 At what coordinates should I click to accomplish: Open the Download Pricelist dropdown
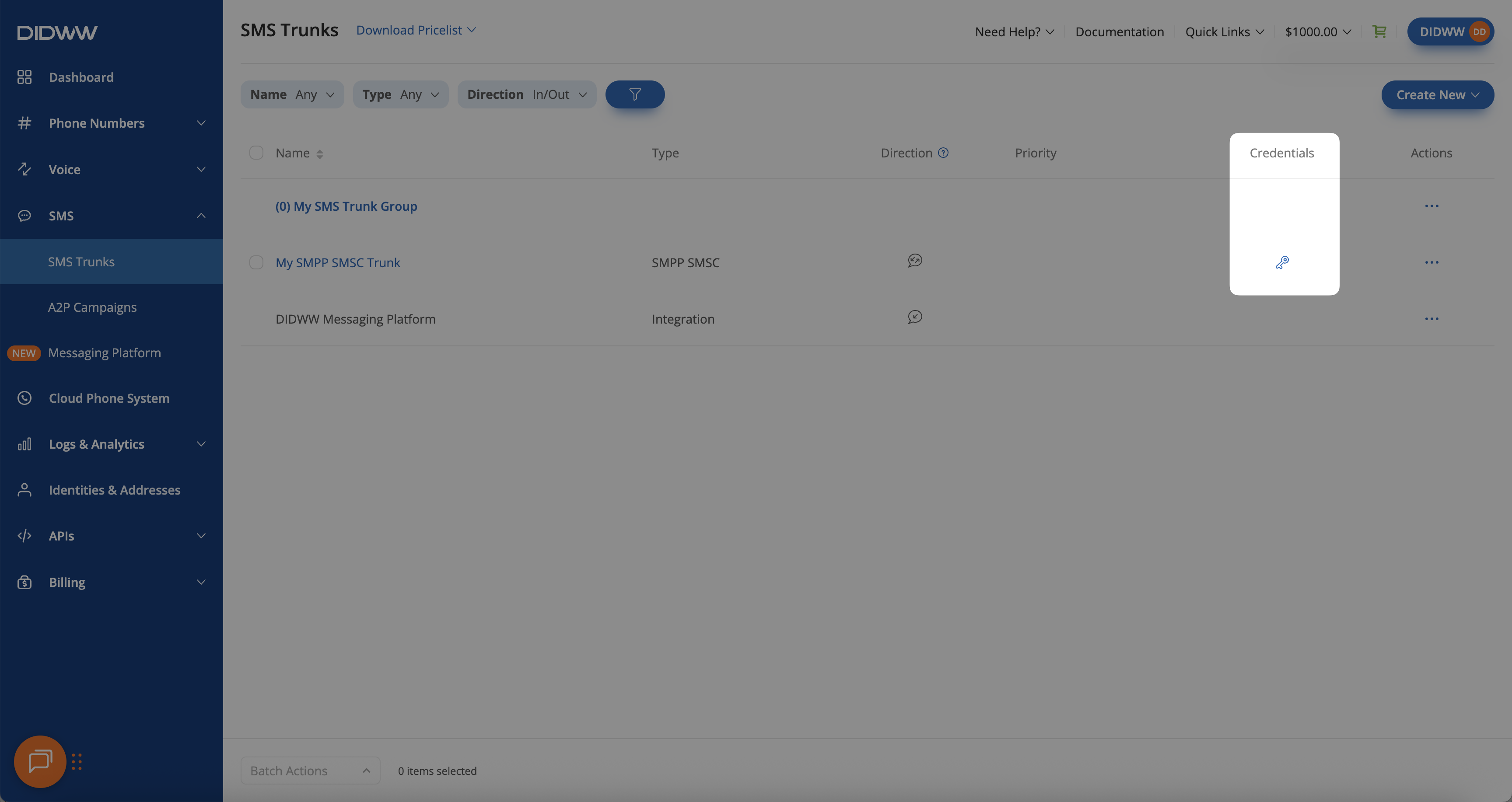coord(416,30)
